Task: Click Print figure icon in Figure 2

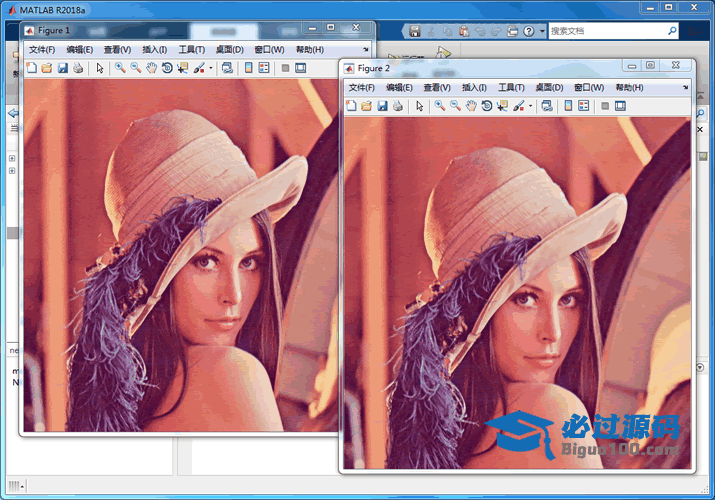Action: [398, 106]
